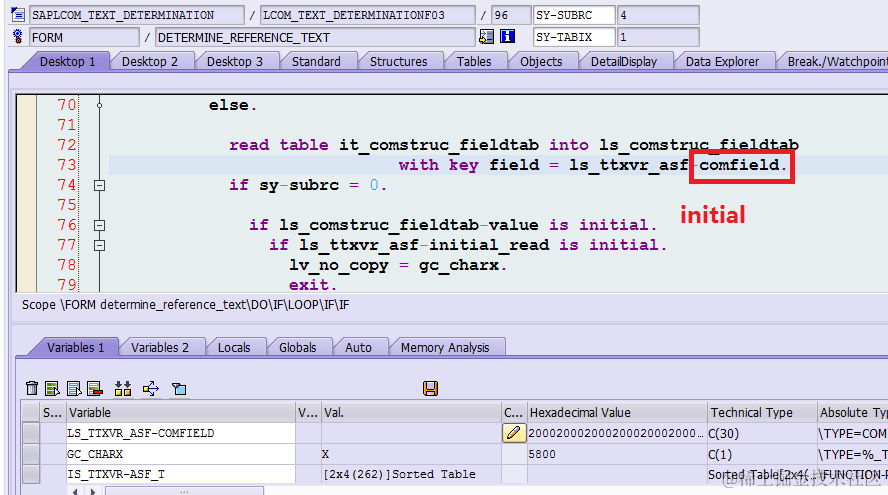Open the Memory Analysis tab
Viewport: 888px width, 495px height.
[x=445, y=347]
